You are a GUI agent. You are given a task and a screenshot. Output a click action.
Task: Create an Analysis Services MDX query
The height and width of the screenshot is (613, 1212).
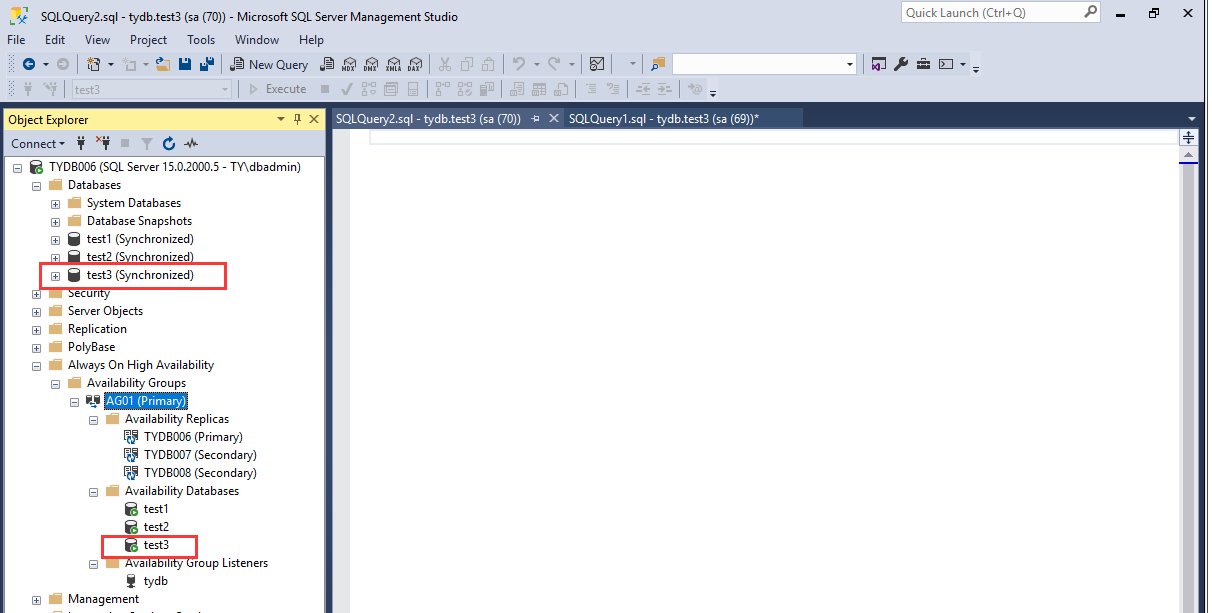pyautogui.click(x=349, y=64)
